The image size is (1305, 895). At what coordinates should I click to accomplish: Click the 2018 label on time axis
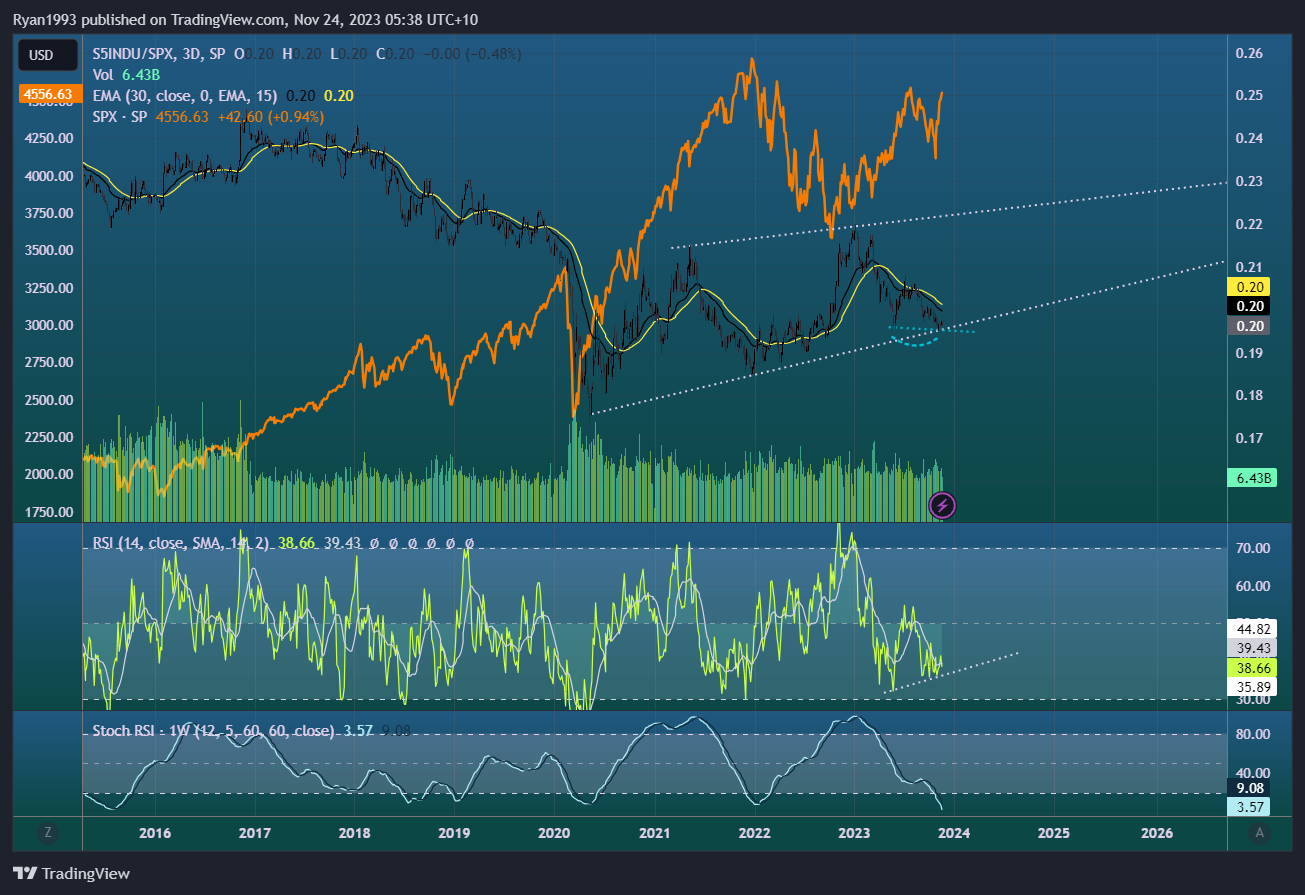[x=355, y=833]
